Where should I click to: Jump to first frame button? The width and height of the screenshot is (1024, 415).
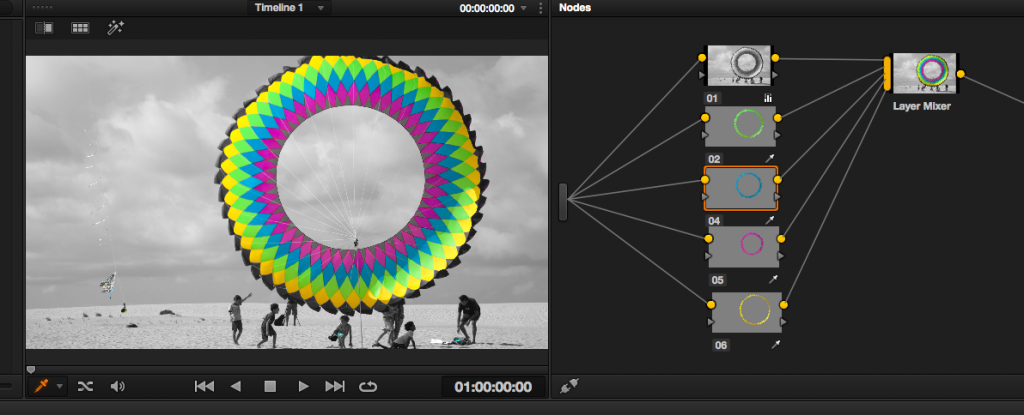click(204, 386)
